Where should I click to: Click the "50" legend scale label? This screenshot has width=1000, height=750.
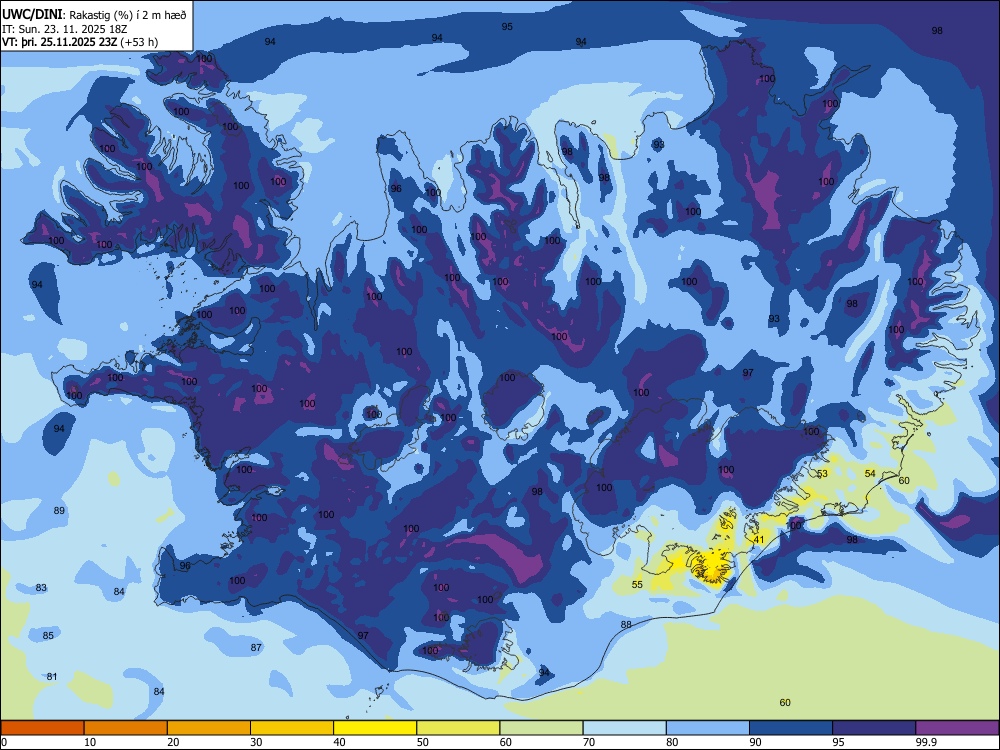(x=423, y=742)
